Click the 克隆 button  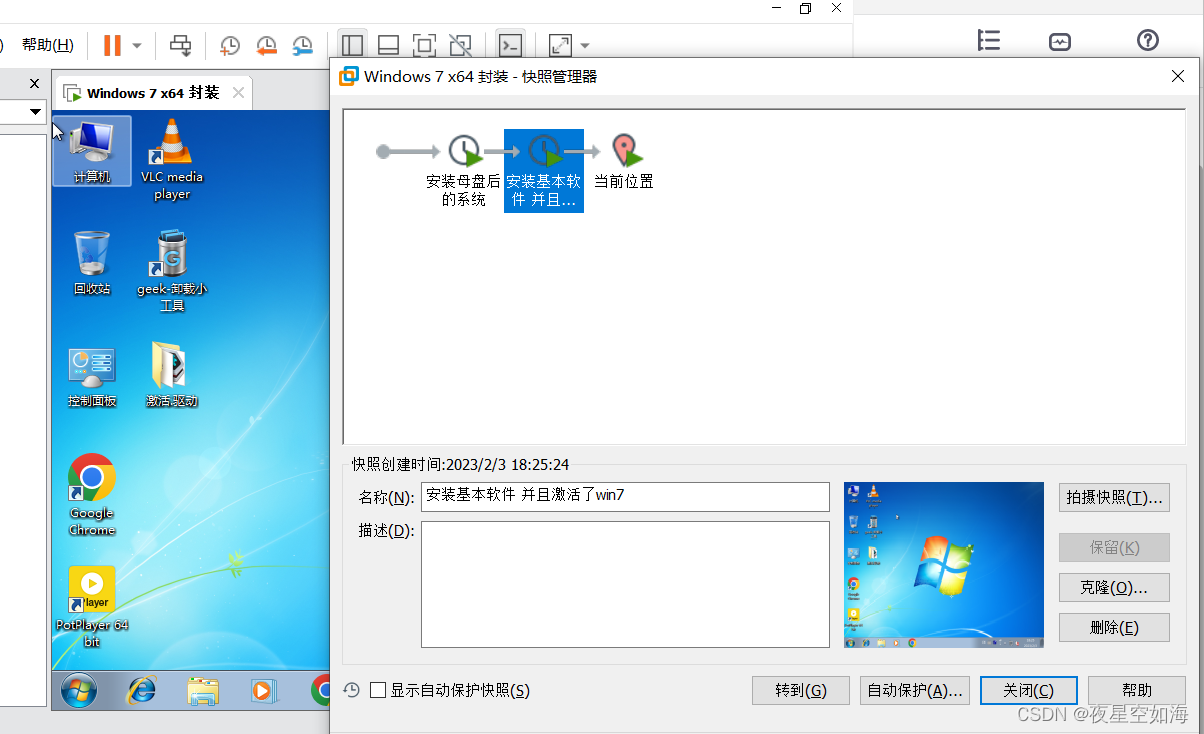coord(1113,587)
